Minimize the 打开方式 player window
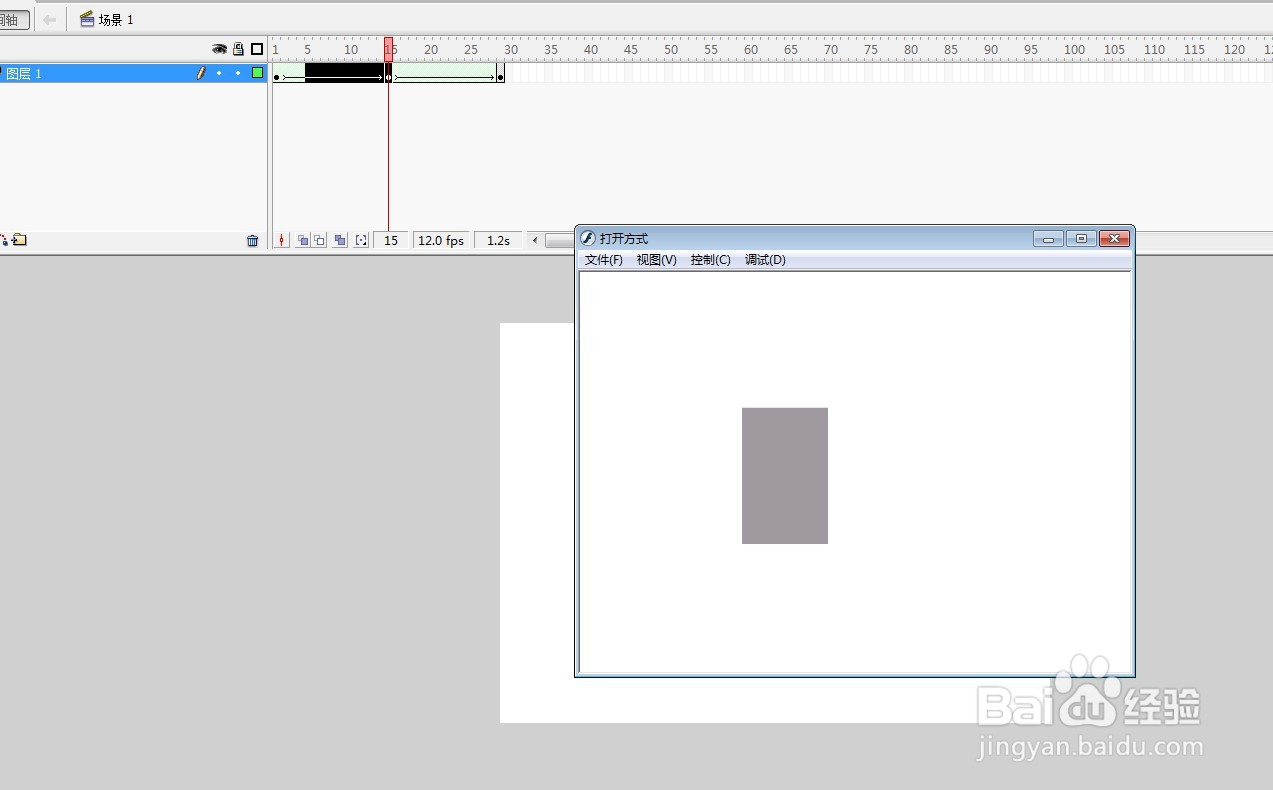The width and height of the screenshot is (1273, 790). 1048,238
